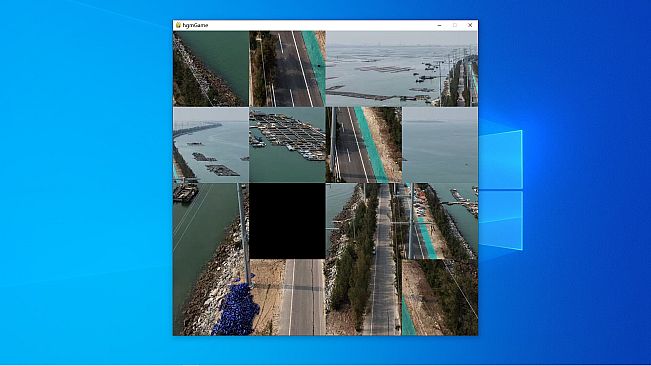Viewport: 651px width, 366px height.
Task: Click the road tile with the sandy right edge
Action: click(x=364, y=145)
